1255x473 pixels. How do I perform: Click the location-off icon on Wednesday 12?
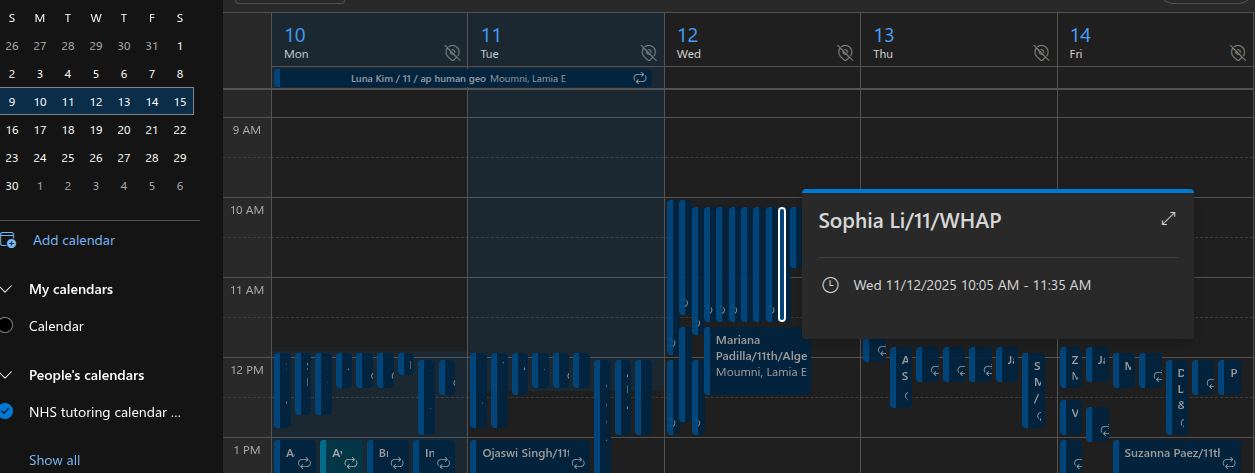[845, 51]
